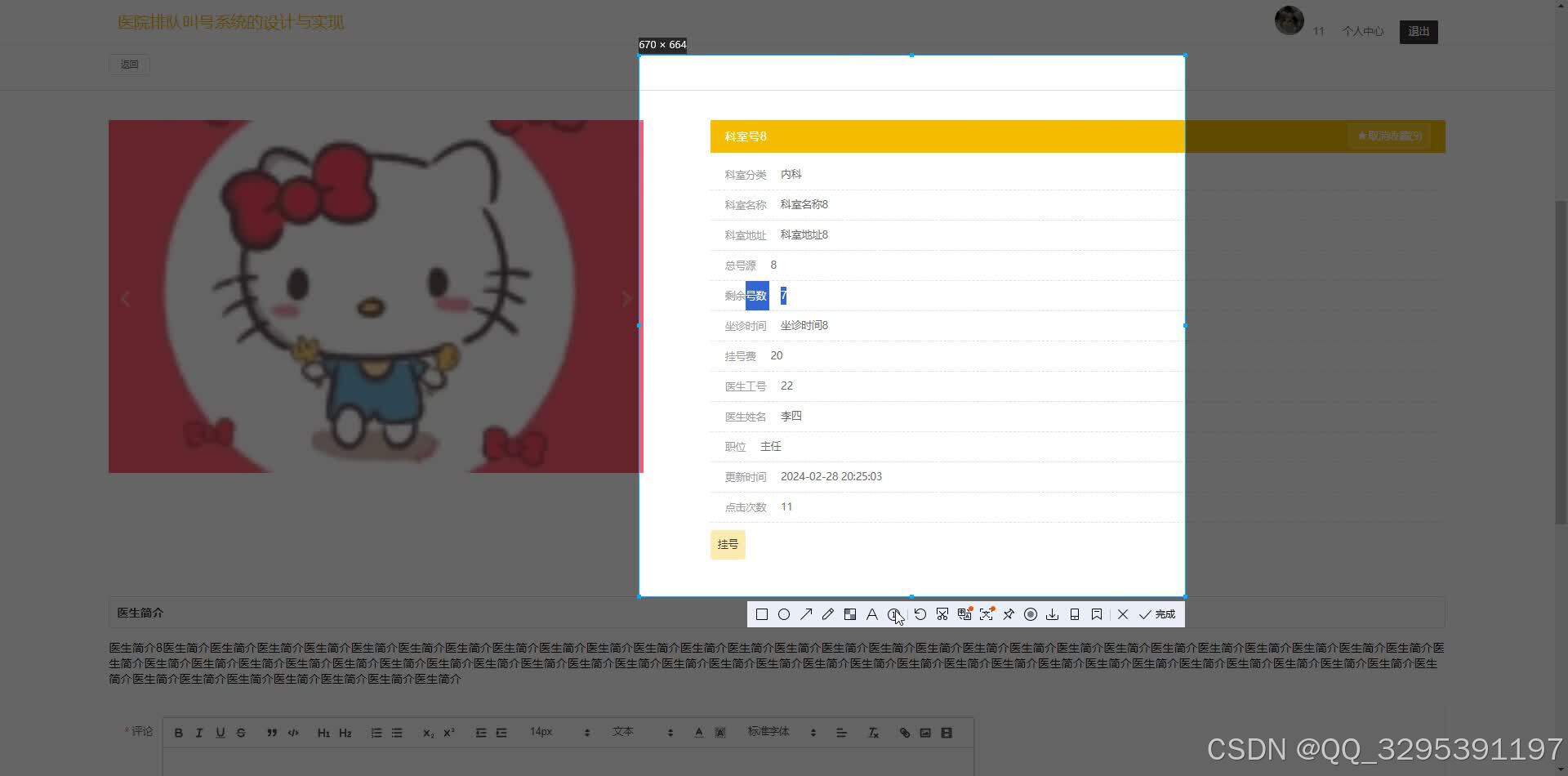Screen dimensions: 1568x776
Task: Select the pencil drawing tool
Action: pyautogui.click(x=828, y=614)
